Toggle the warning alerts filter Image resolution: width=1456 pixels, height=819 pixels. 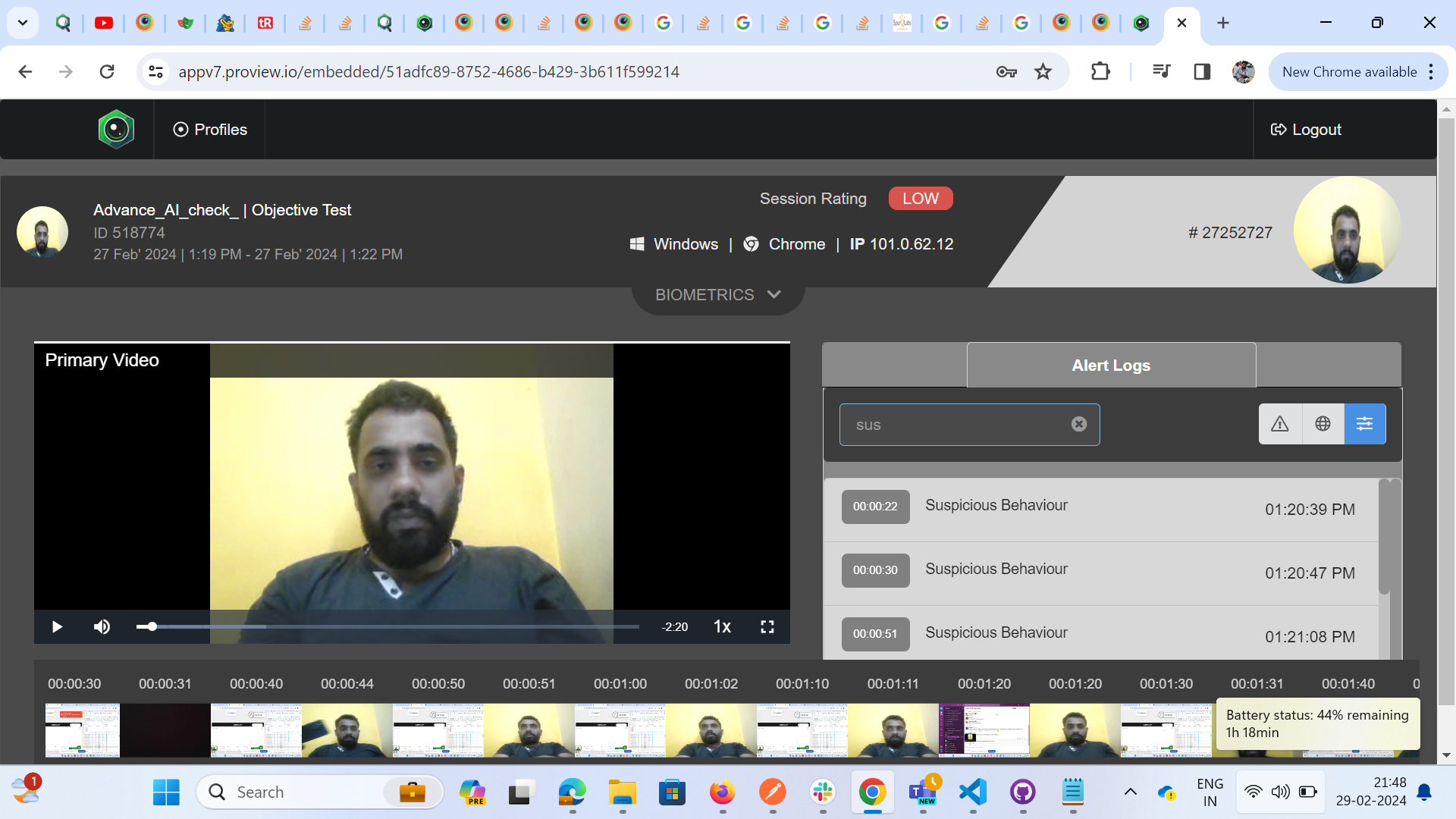1280,424
